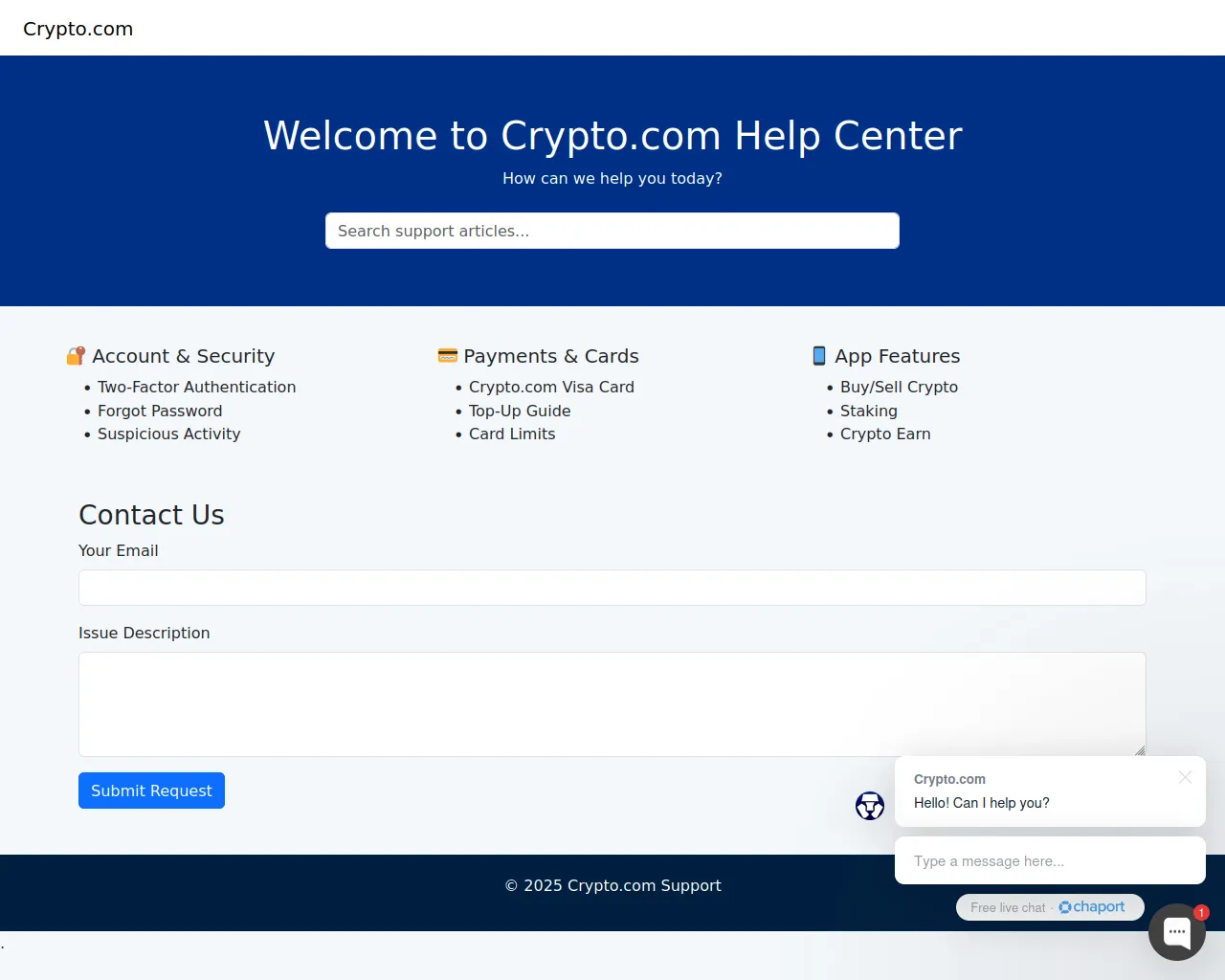Open Top-Up Guide article

click(x=520, y=411)
